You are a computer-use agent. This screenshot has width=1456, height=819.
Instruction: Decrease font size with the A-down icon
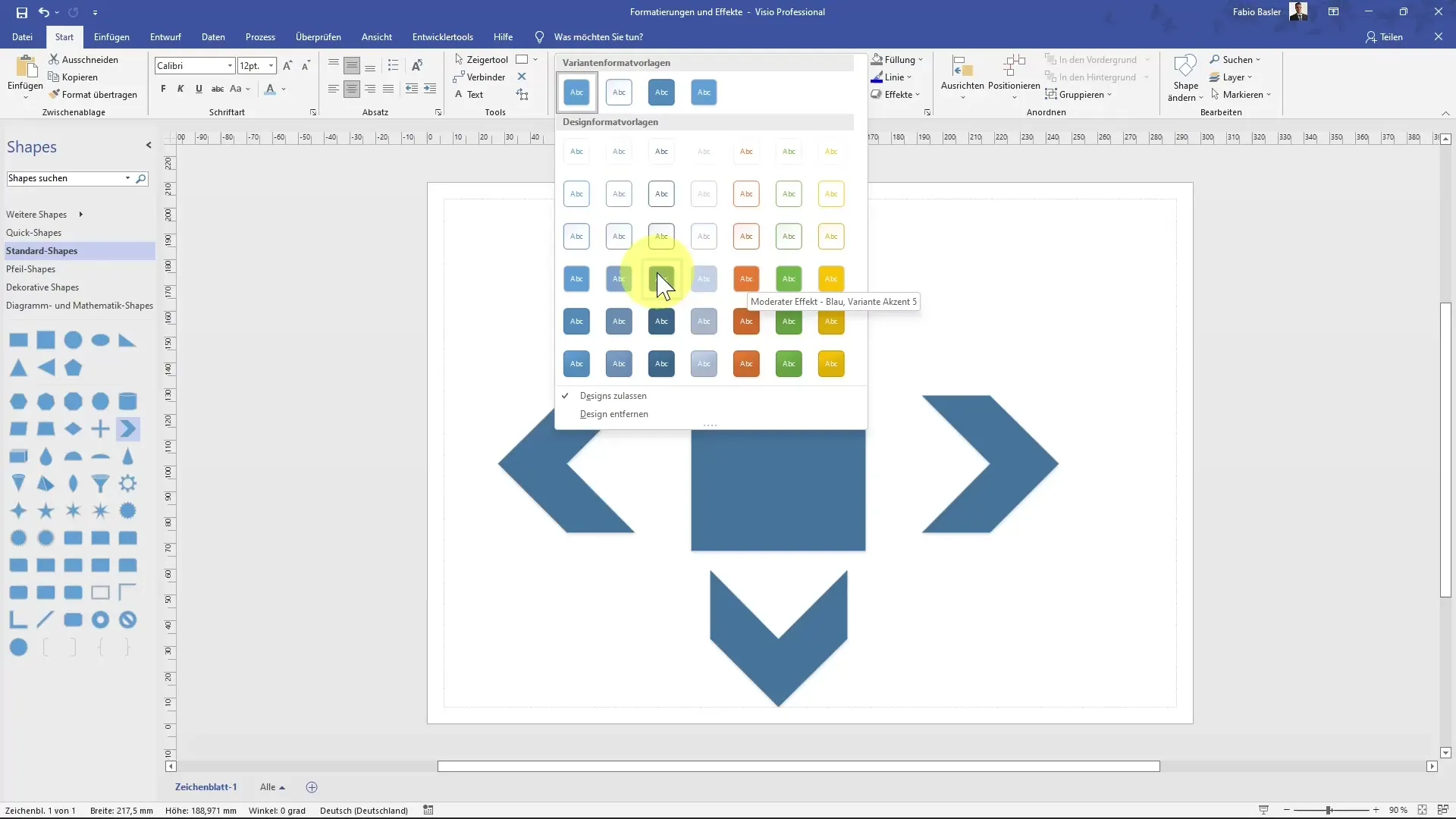coord(306,66)
